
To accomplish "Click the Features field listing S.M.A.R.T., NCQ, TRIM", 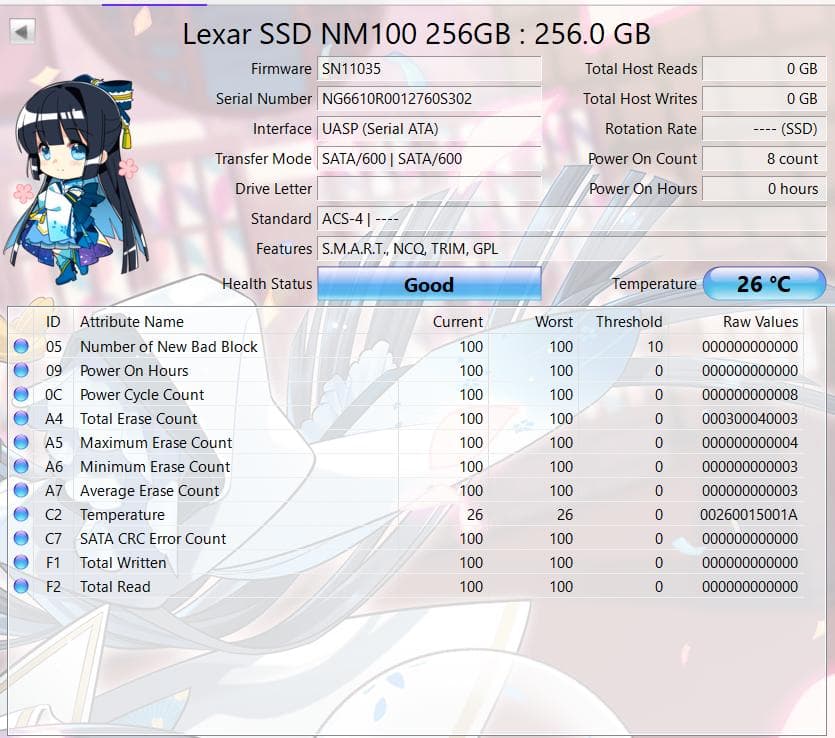I will (430, 248).
